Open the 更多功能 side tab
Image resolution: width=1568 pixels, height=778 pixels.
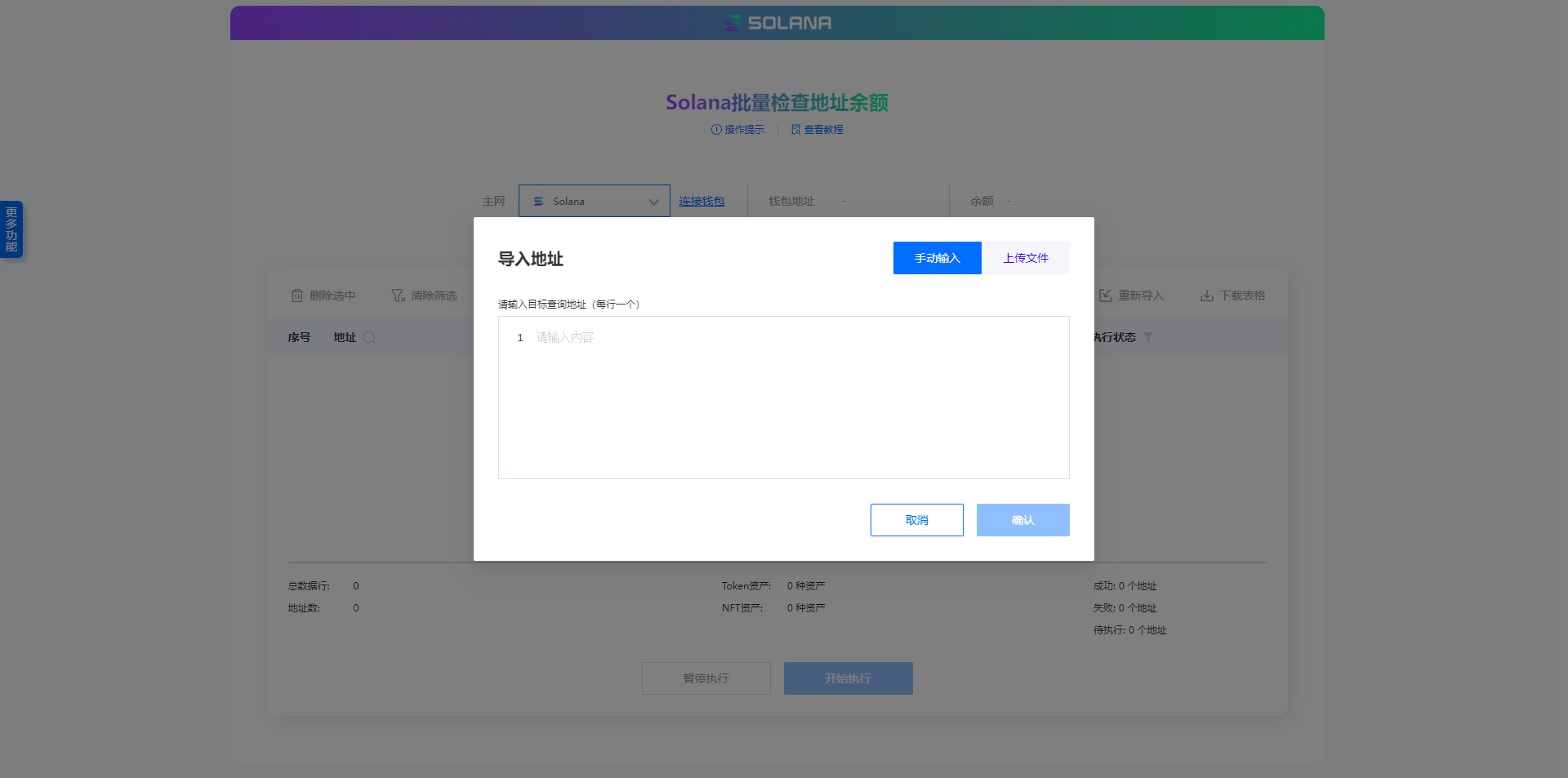(x=11, y=229)
